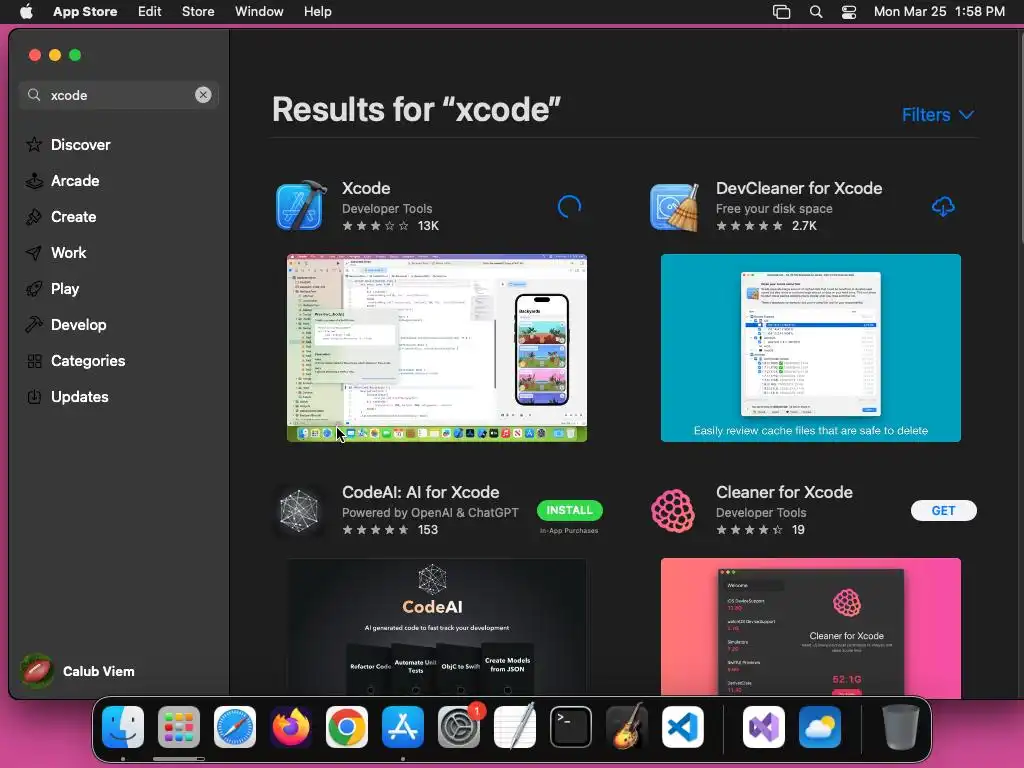Open Visual Studio purple icon in Dock
The height and width of the screenshot is (768, 1024).
[763, 727]
